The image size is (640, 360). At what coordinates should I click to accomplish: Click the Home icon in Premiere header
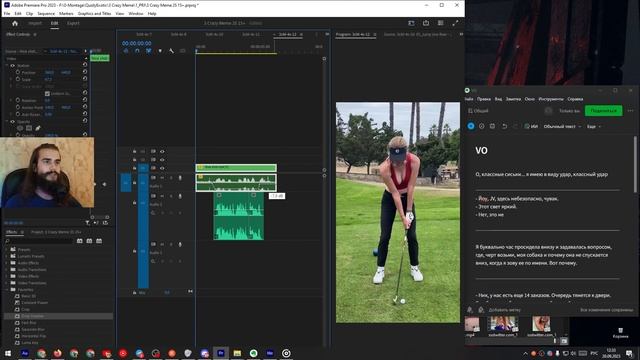click(15, 23)
